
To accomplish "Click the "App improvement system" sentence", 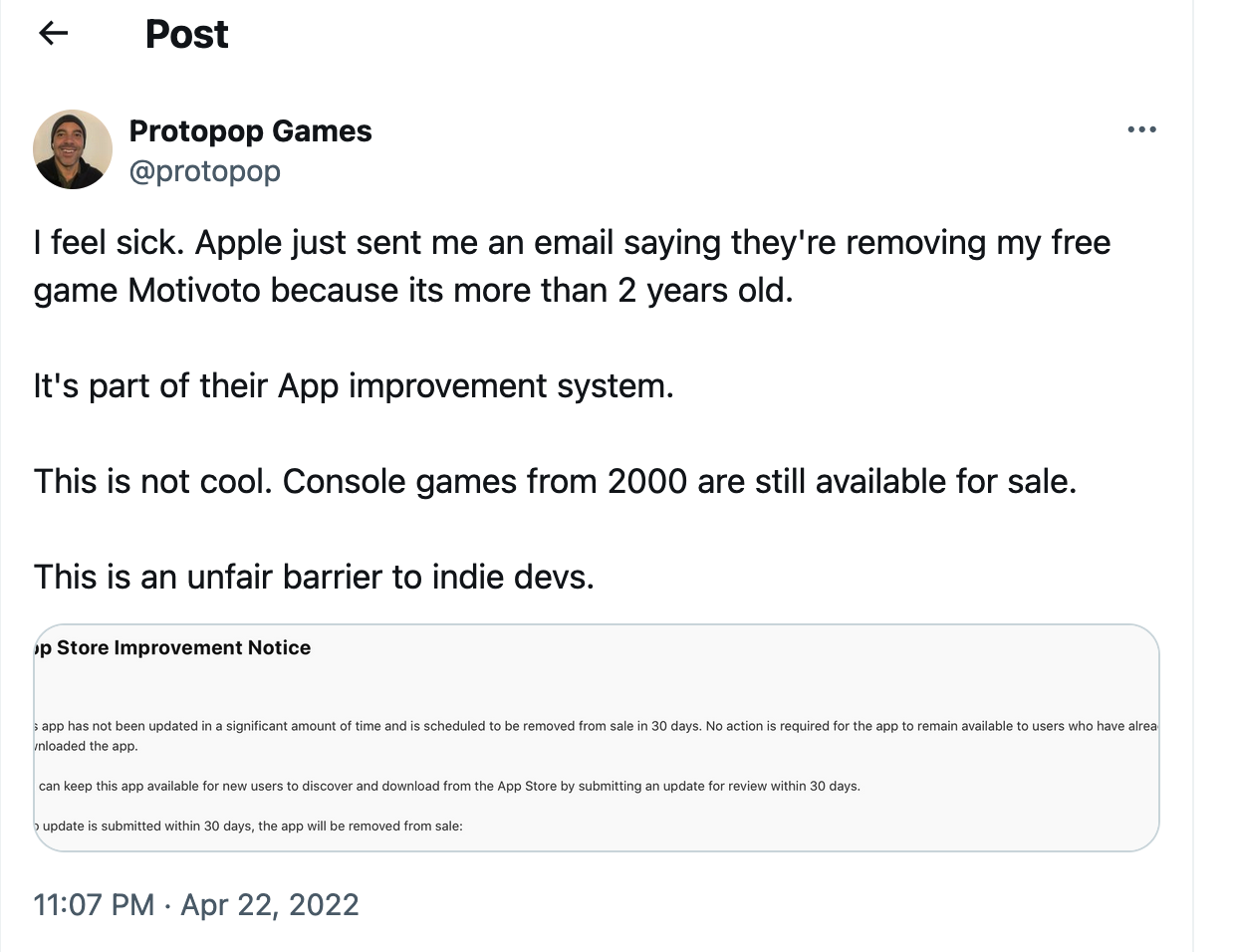I will (x=354, y=386).
